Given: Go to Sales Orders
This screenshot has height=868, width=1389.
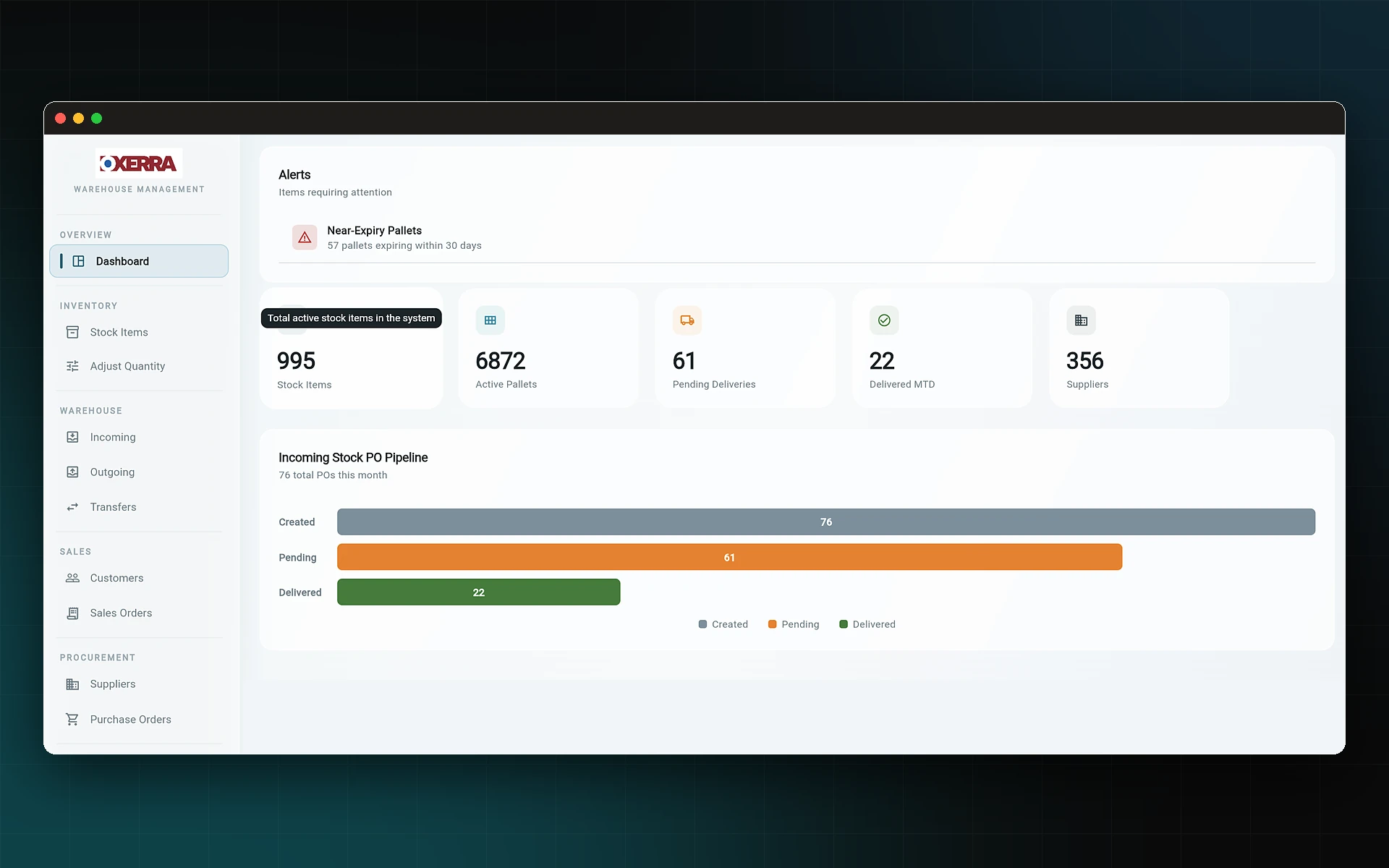Looking at the screenshot, I should pyautogui.click(x=139, y=613).
